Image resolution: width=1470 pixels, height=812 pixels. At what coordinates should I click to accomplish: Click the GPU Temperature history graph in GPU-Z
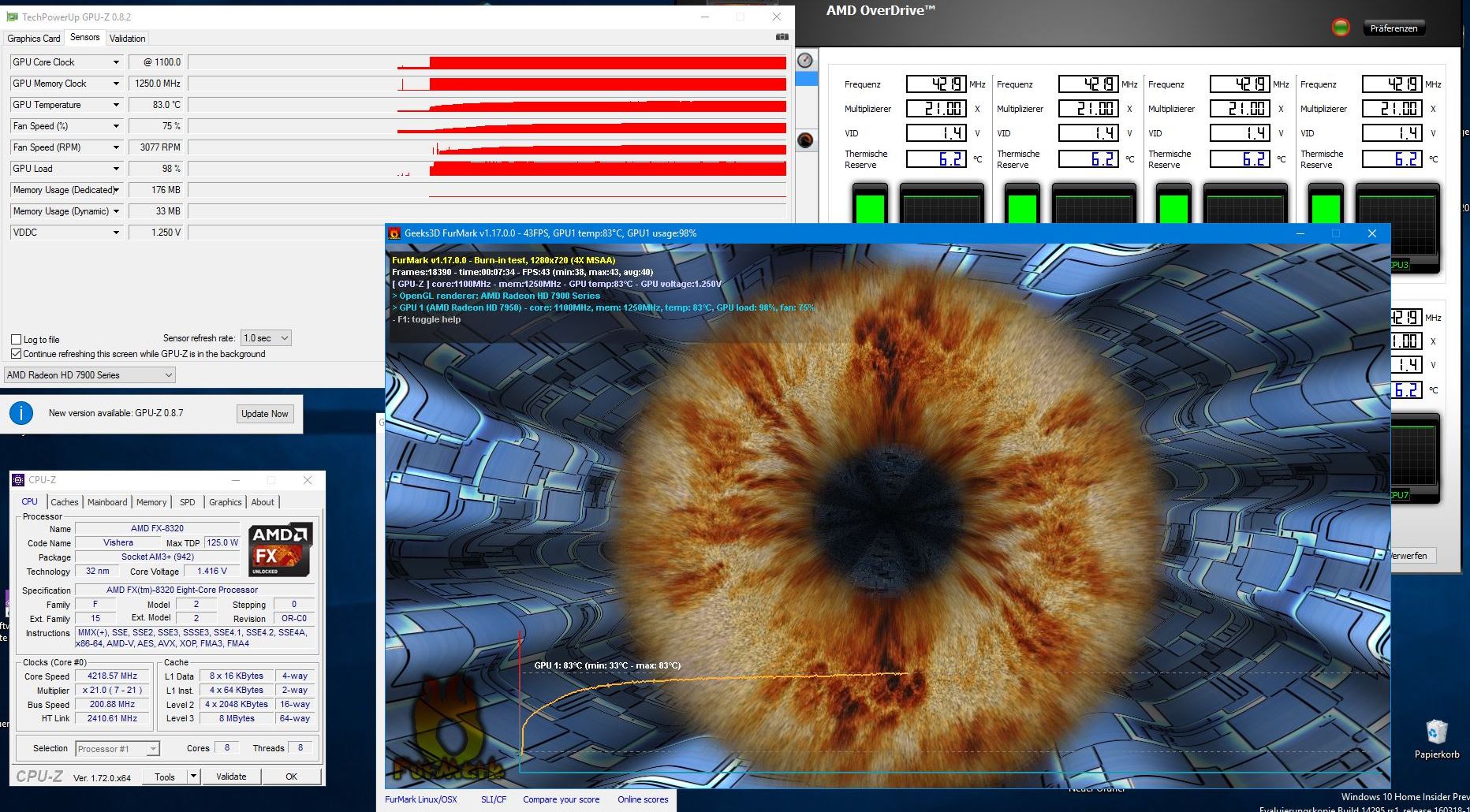coord(487,105)
